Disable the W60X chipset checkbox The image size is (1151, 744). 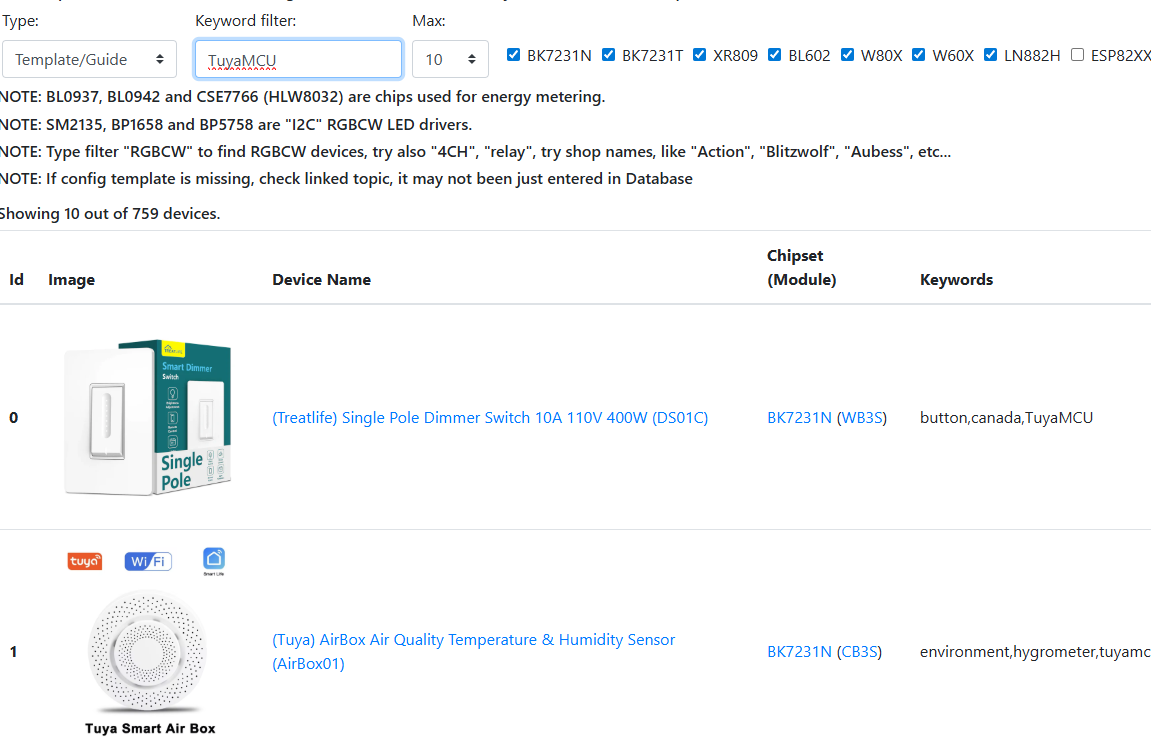pyautogui.click(x=918, y=55)
